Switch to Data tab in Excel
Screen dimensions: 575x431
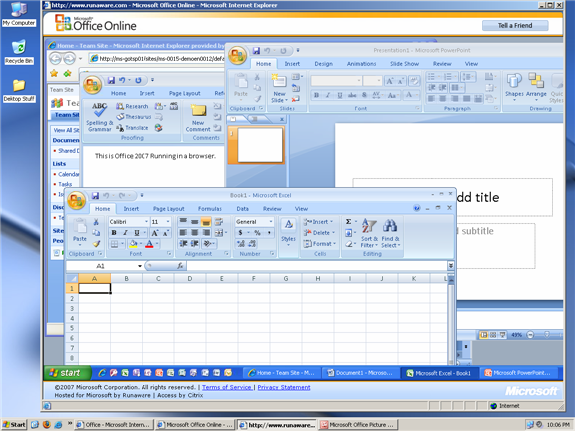point(242,209)
